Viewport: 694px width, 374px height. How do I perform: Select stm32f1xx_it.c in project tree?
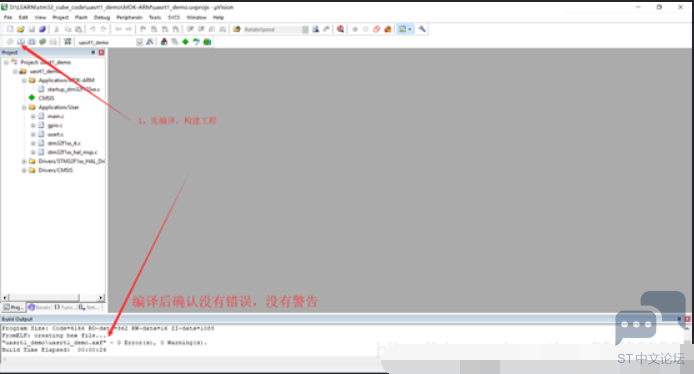coord(64,143)
